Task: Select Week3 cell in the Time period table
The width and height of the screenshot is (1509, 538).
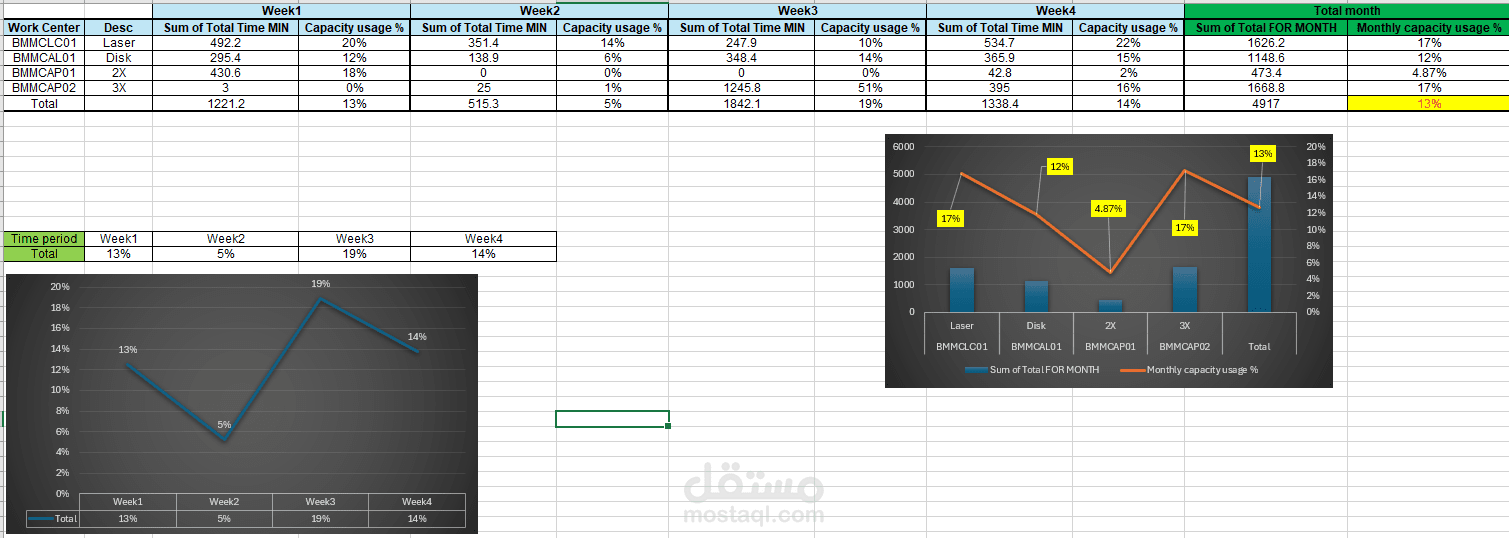Action: pyautogui.click(x=354, y=239)
